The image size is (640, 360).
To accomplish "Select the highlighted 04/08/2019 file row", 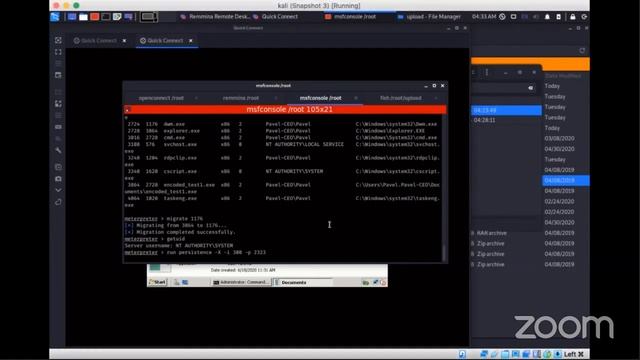I will click(x=566, y=180).
